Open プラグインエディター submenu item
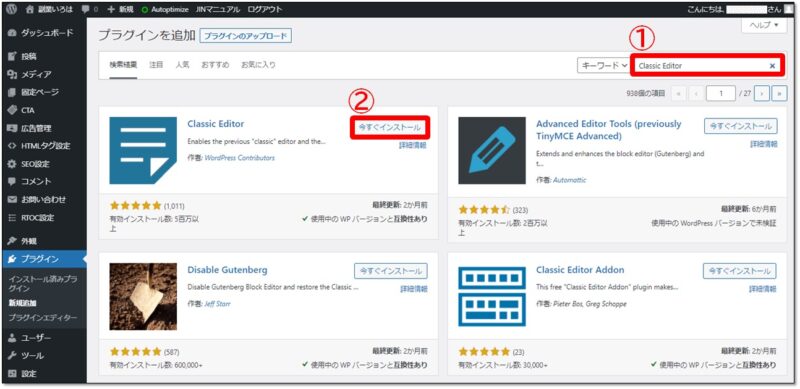This screenshot has height=389, width=800. tap(43, 318)
